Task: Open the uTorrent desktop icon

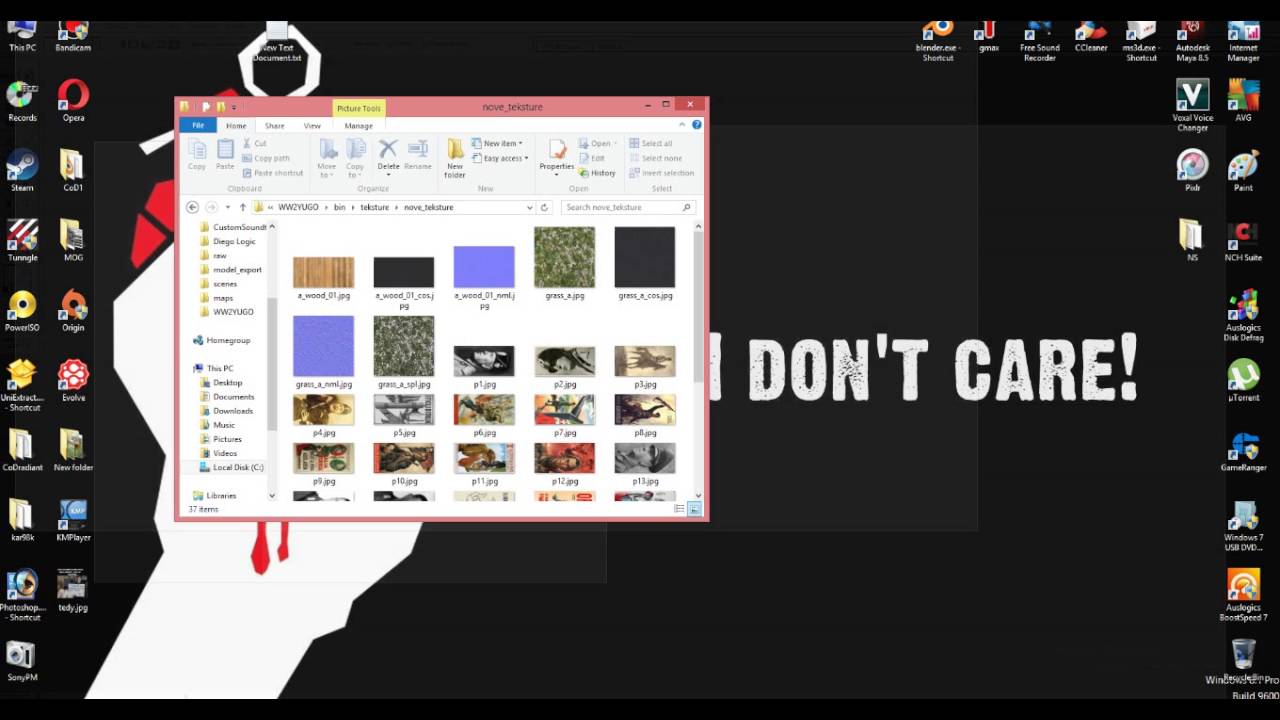Action: click(1243, 381)
